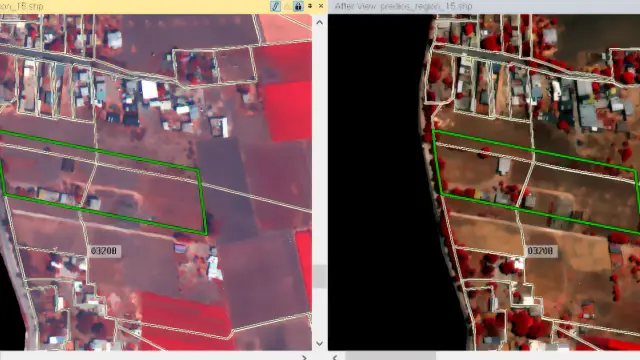Activate the left view yellow title bar
Screen dimensions: 640x360
click(135, 6)
